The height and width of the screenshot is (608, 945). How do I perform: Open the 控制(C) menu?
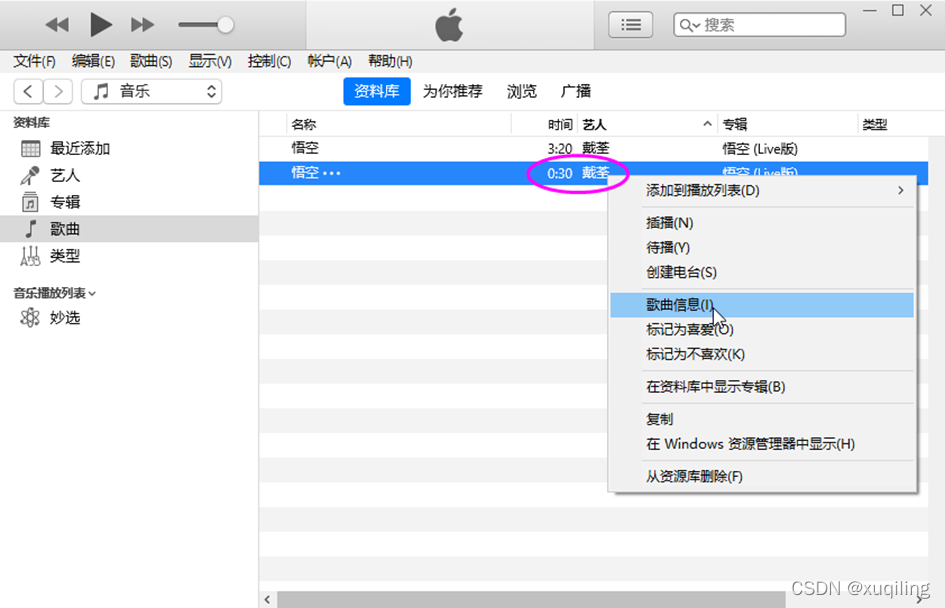coord(269,61)
